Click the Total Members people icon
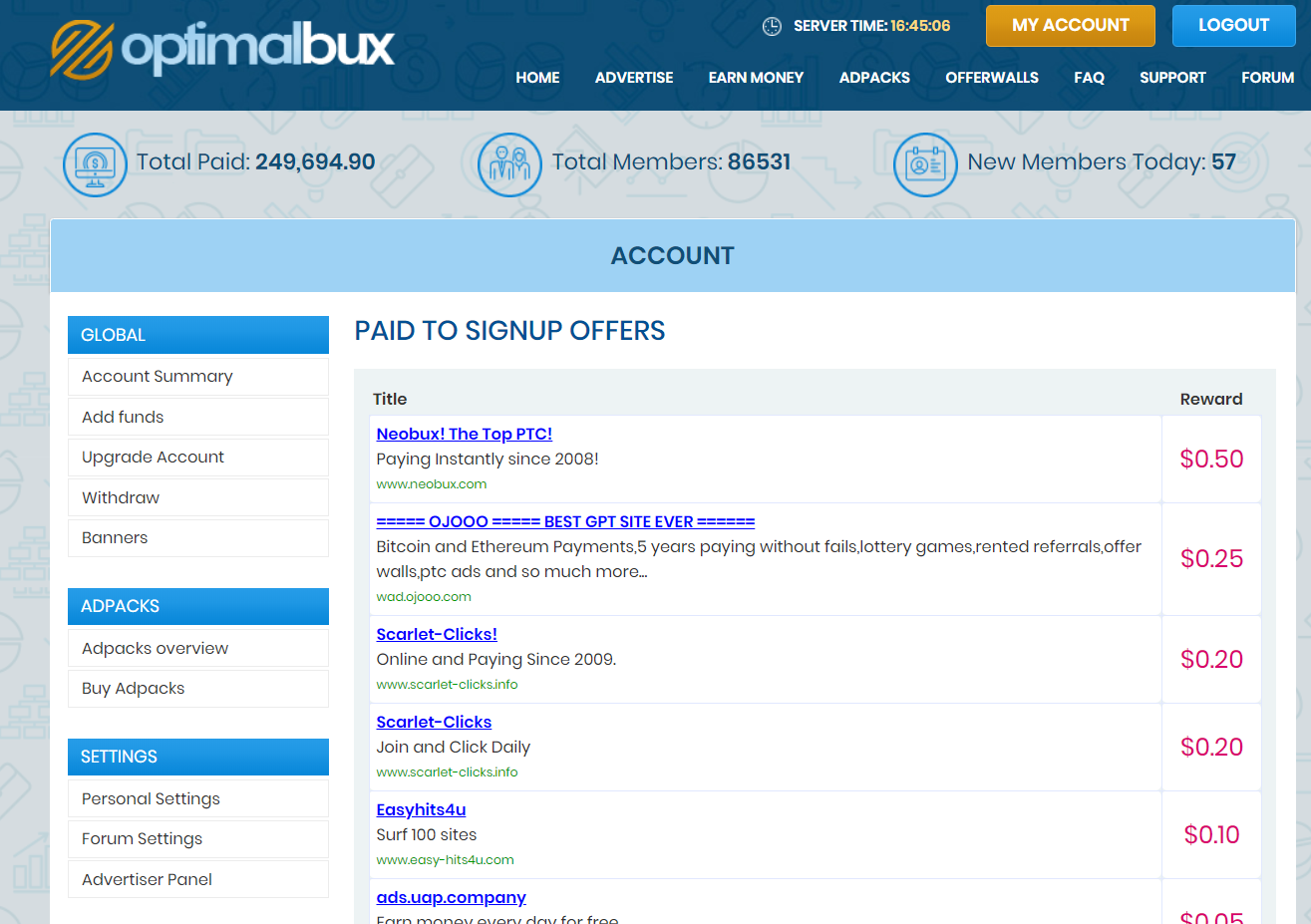This screenshot has width=1311, height=924. (509, 164)
